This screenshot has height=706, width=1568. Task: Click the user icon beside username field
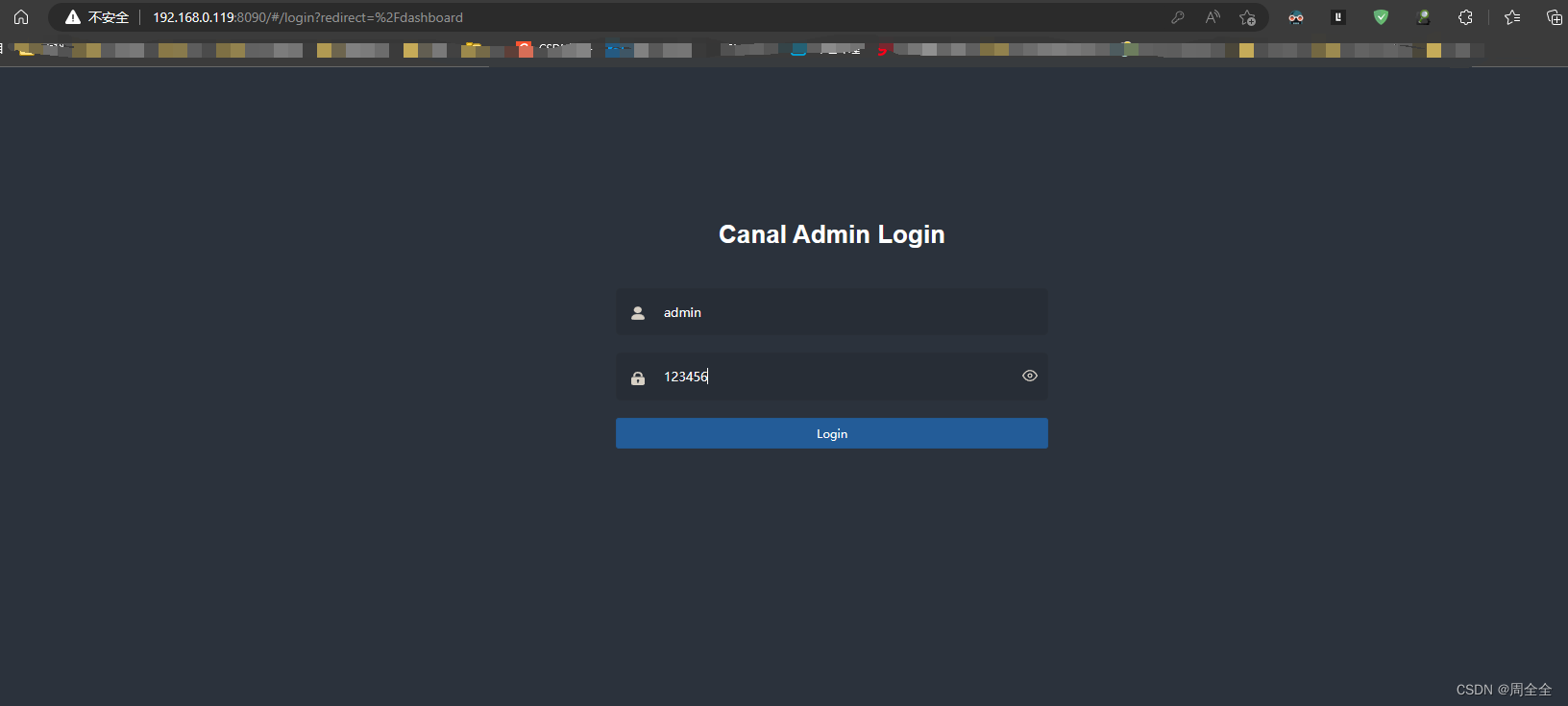pyautogui.click(x=638, y=312)
